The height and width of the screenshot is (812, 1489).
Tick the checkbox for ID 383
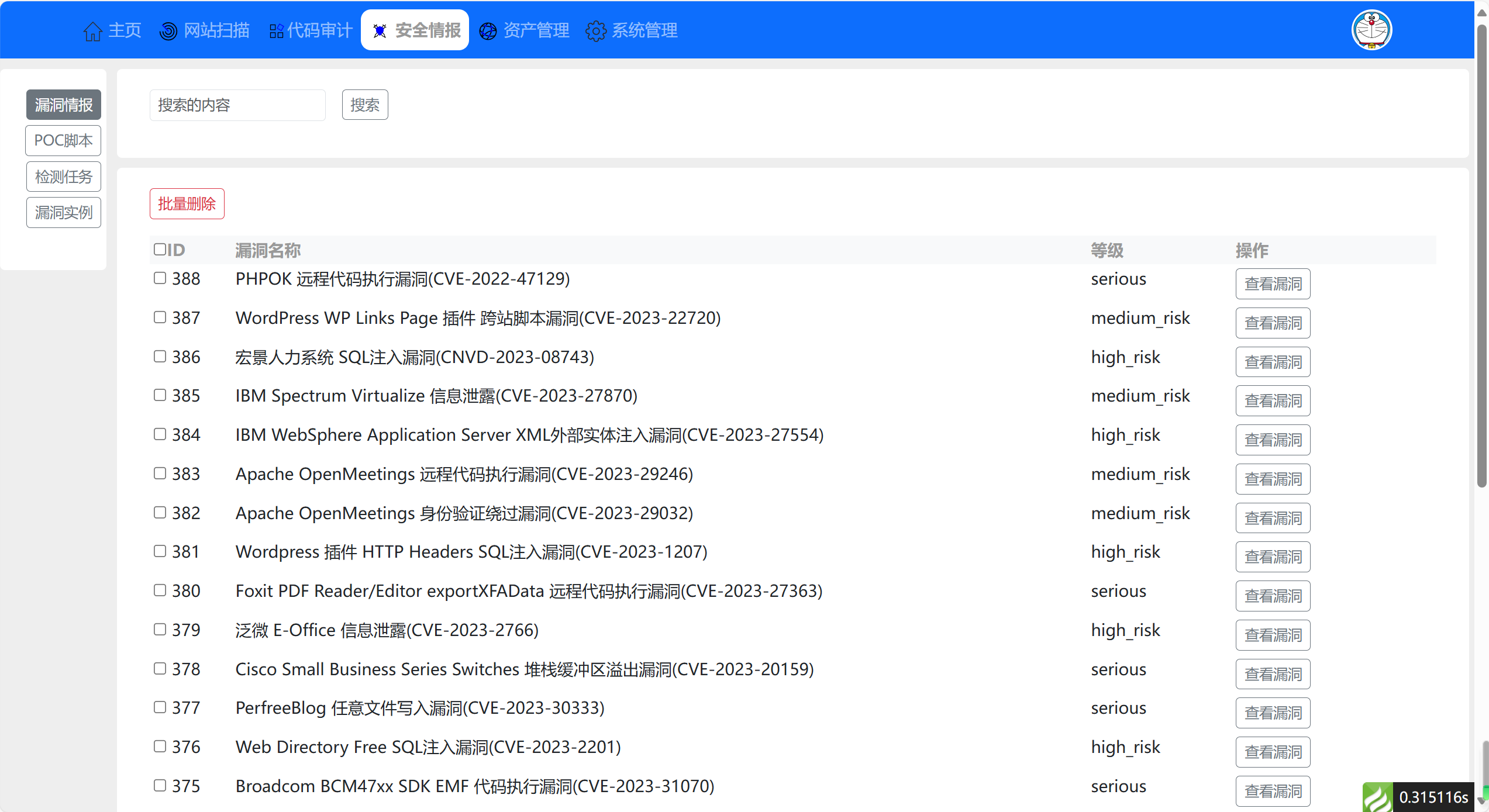click(160, 473)
